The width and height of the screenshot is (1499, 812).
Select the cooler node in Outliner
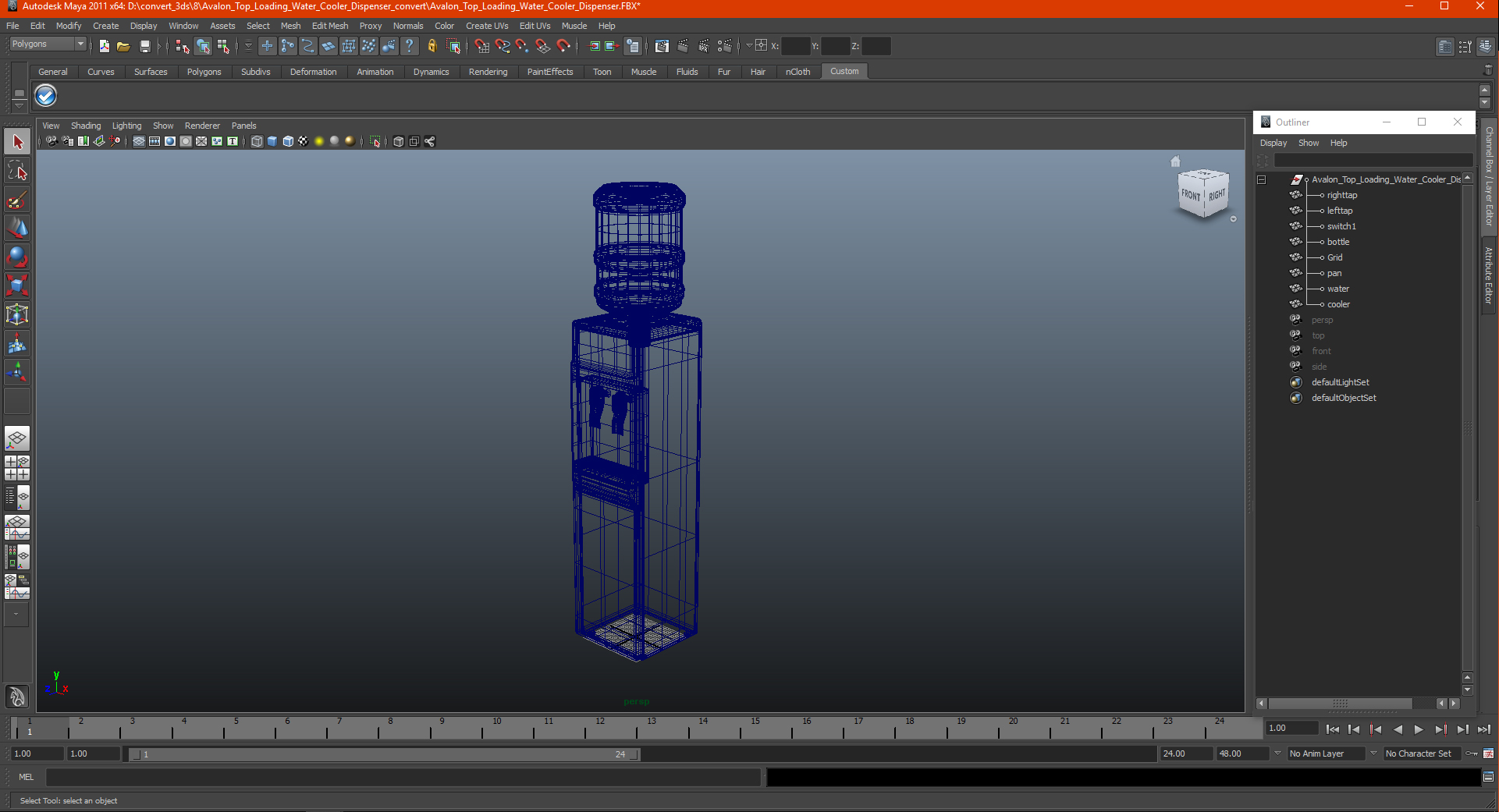pyautogui.click(x=1338, y=304)
